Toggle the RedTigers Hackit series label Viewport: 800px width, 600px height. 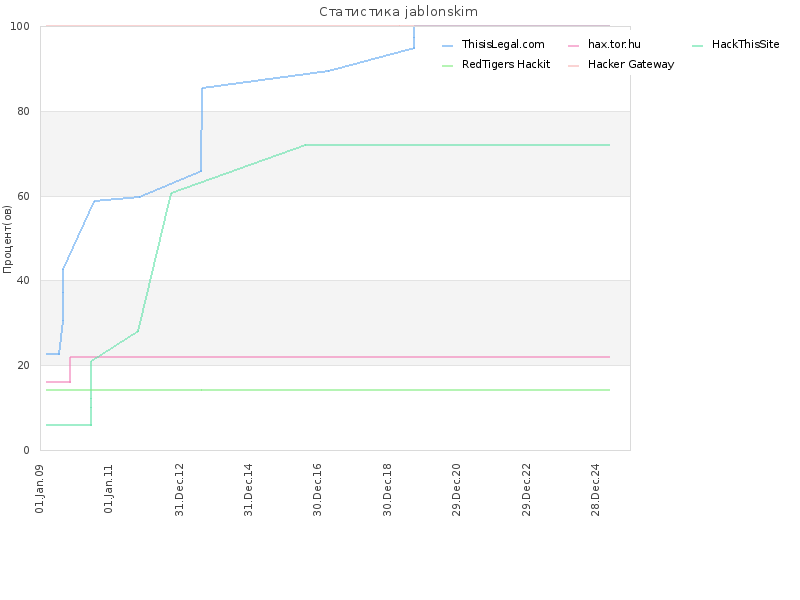point(506,64)
